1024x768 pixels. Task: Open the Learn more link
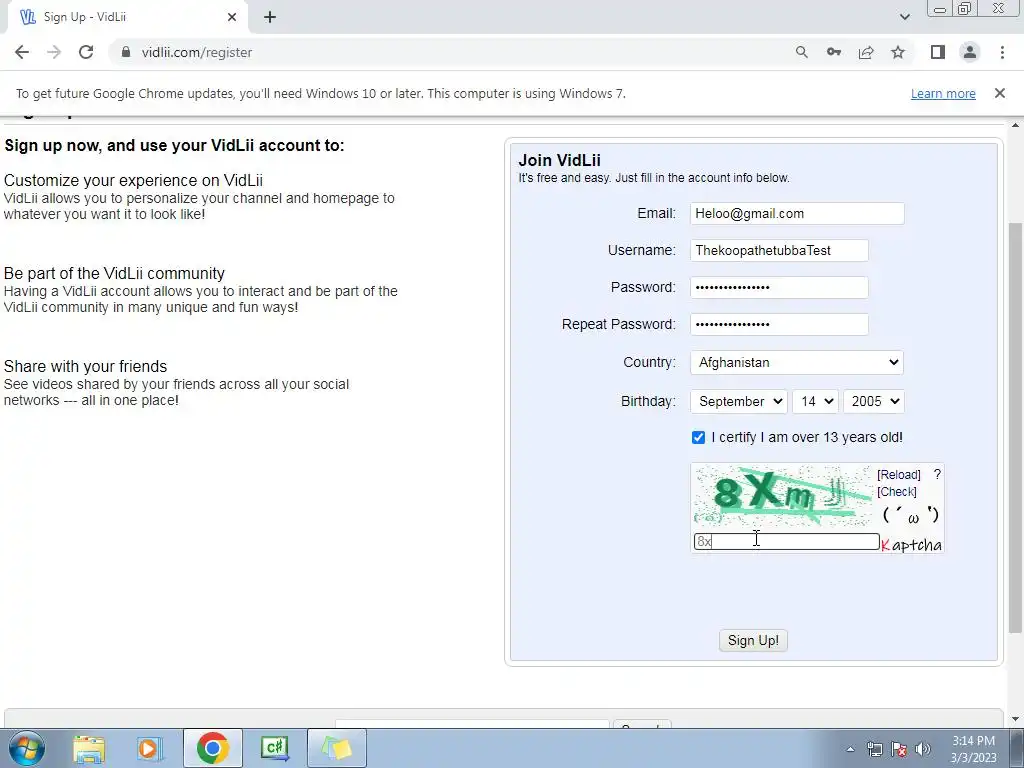pyautogui.click(x=943, y=93)
